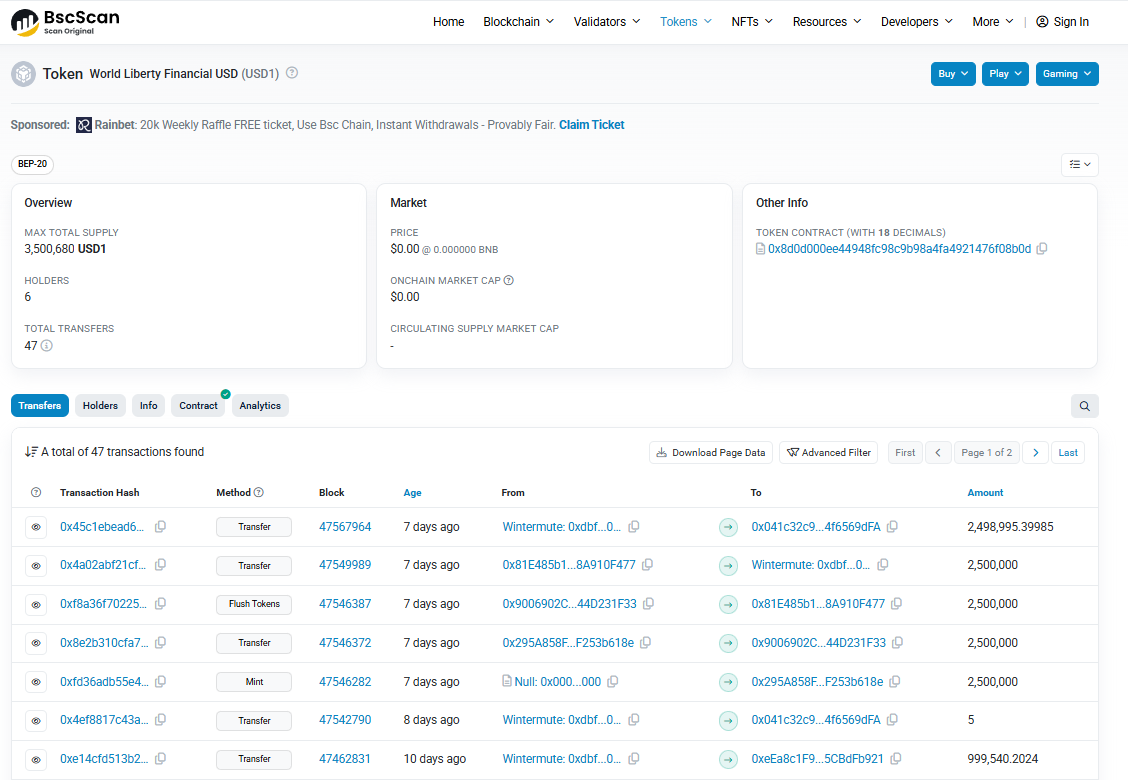Copy transaction hash 0x4ef8817c43a
Screen dimensions: 1128x780
pos(160,720)
